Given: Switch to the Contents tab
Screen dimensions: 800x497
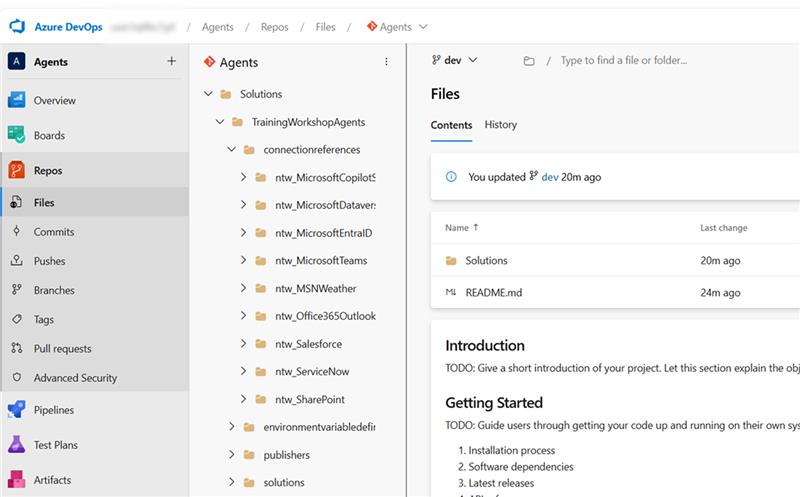Looking at the screenshot, I should (x=451, y=125).
